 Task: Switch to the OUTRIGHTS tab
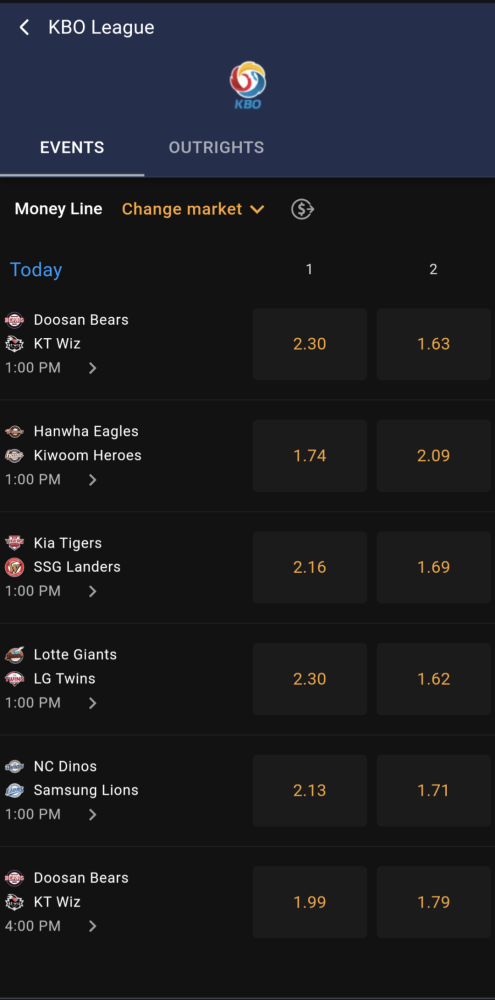[216, 147]
